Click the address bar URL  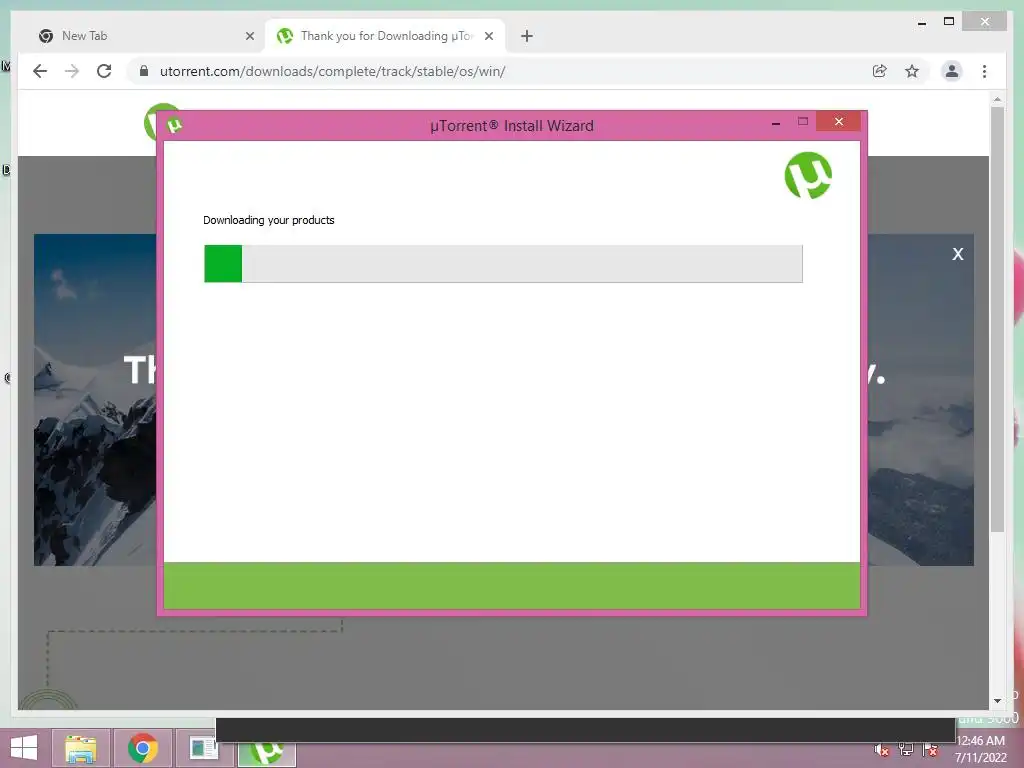[332, 71]
